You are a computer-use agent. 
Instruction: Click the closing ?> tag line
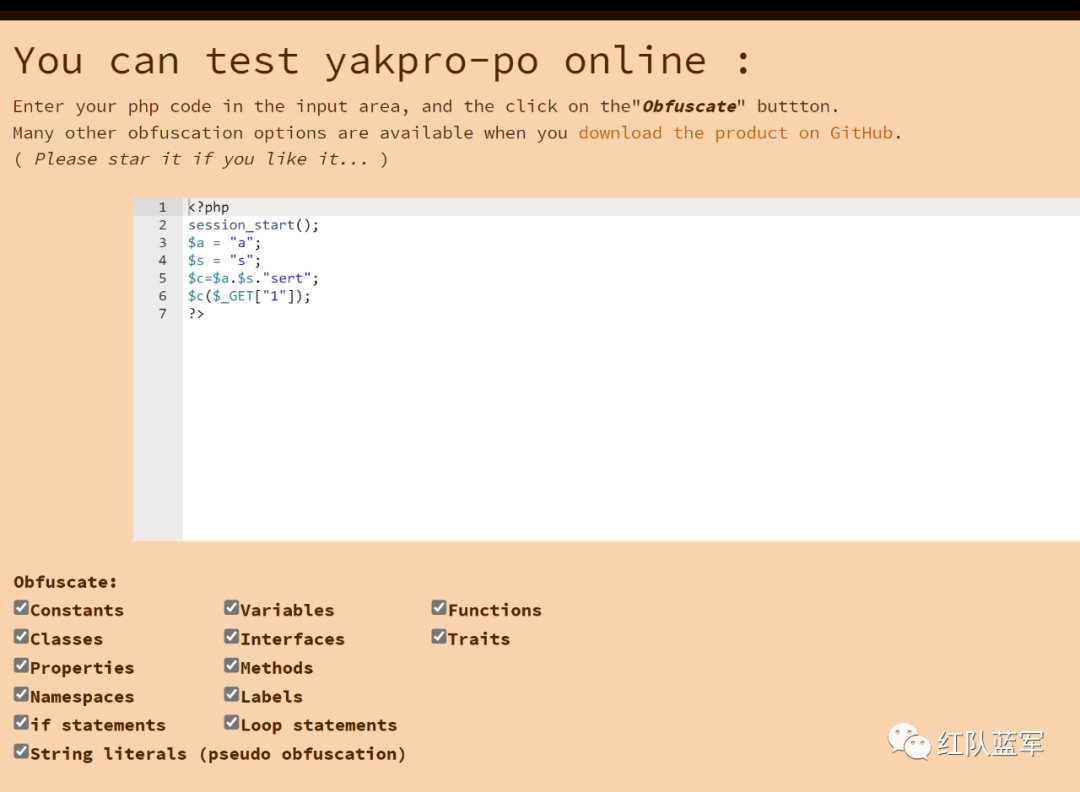[196, 314]
